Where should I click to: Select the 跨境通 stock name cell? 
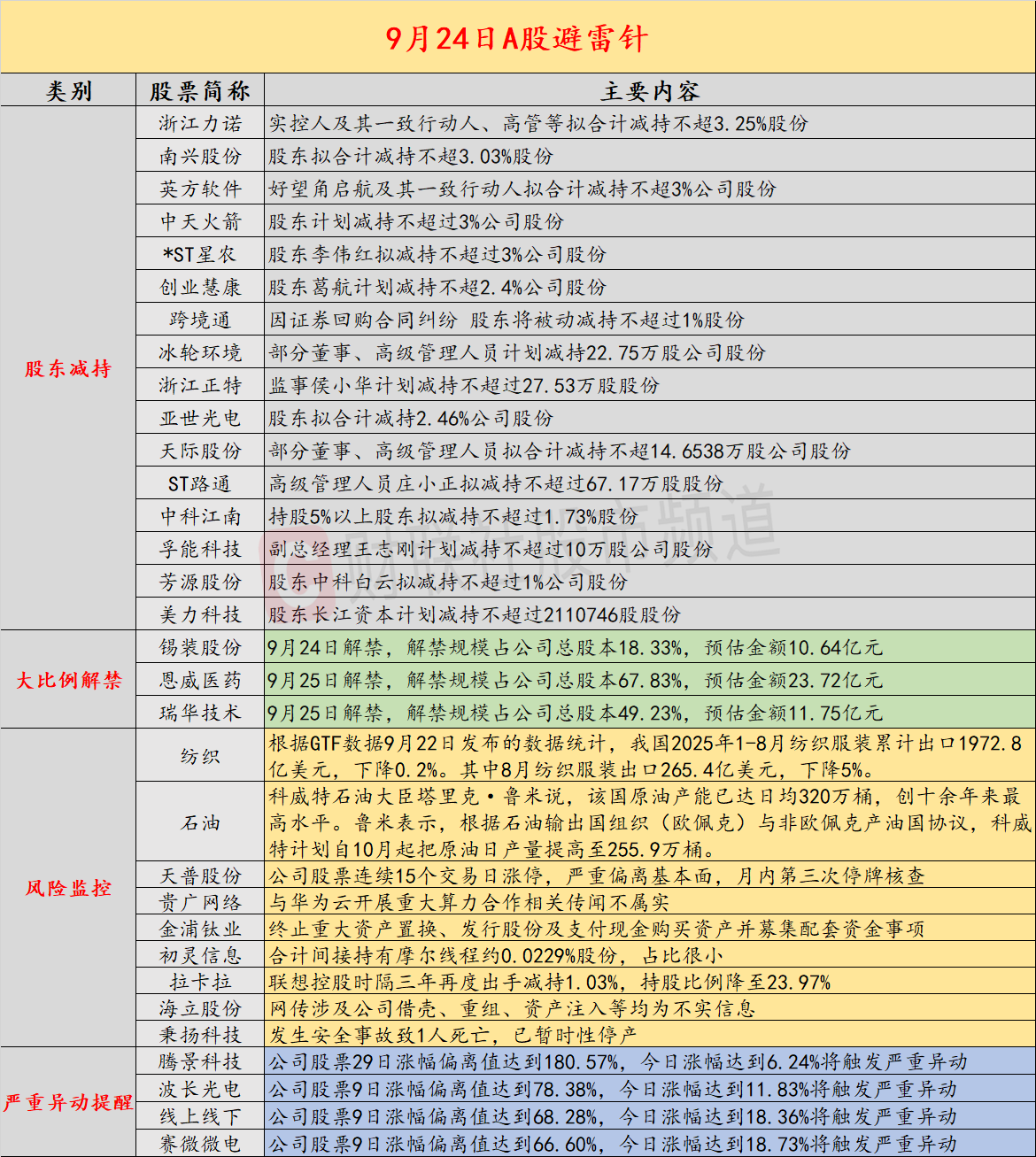[200, 320]
